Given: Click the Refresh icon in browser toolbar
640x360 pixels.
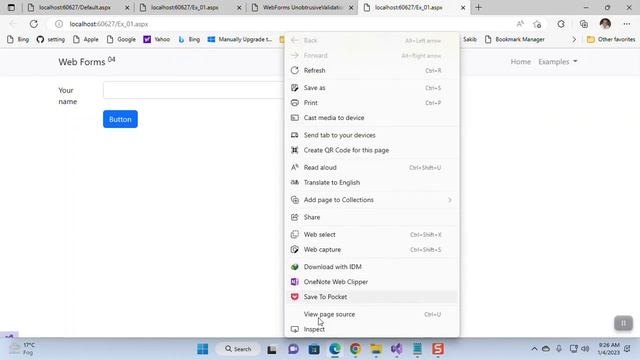Looking at the screenshot, I should coord(33,24).
